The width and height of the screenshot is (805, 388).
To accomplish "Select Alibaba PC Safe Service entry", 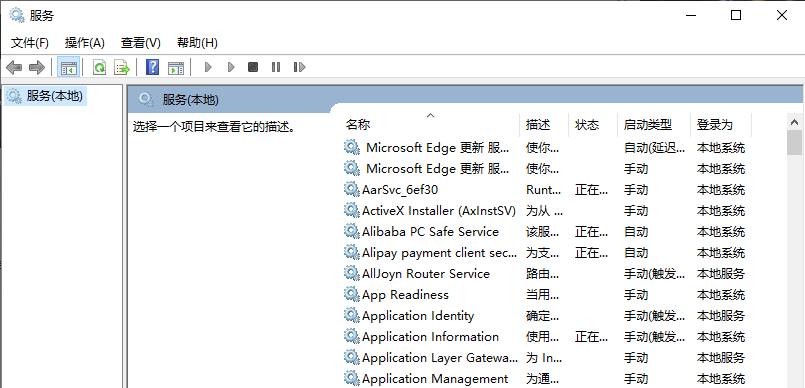I will (x=430, y=232).
